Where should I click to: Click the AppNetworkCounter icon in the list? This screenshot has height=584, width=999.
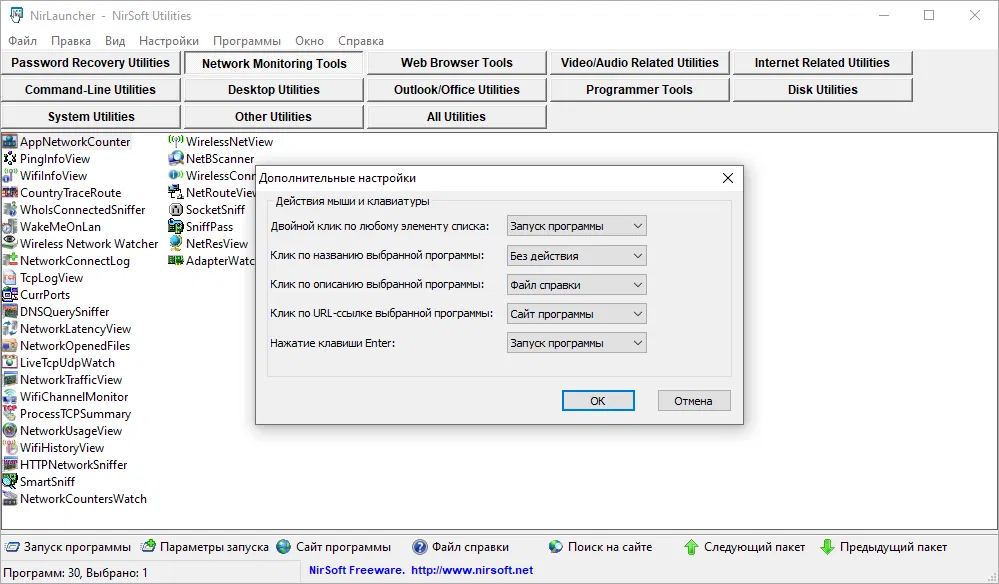click(10, 141)
